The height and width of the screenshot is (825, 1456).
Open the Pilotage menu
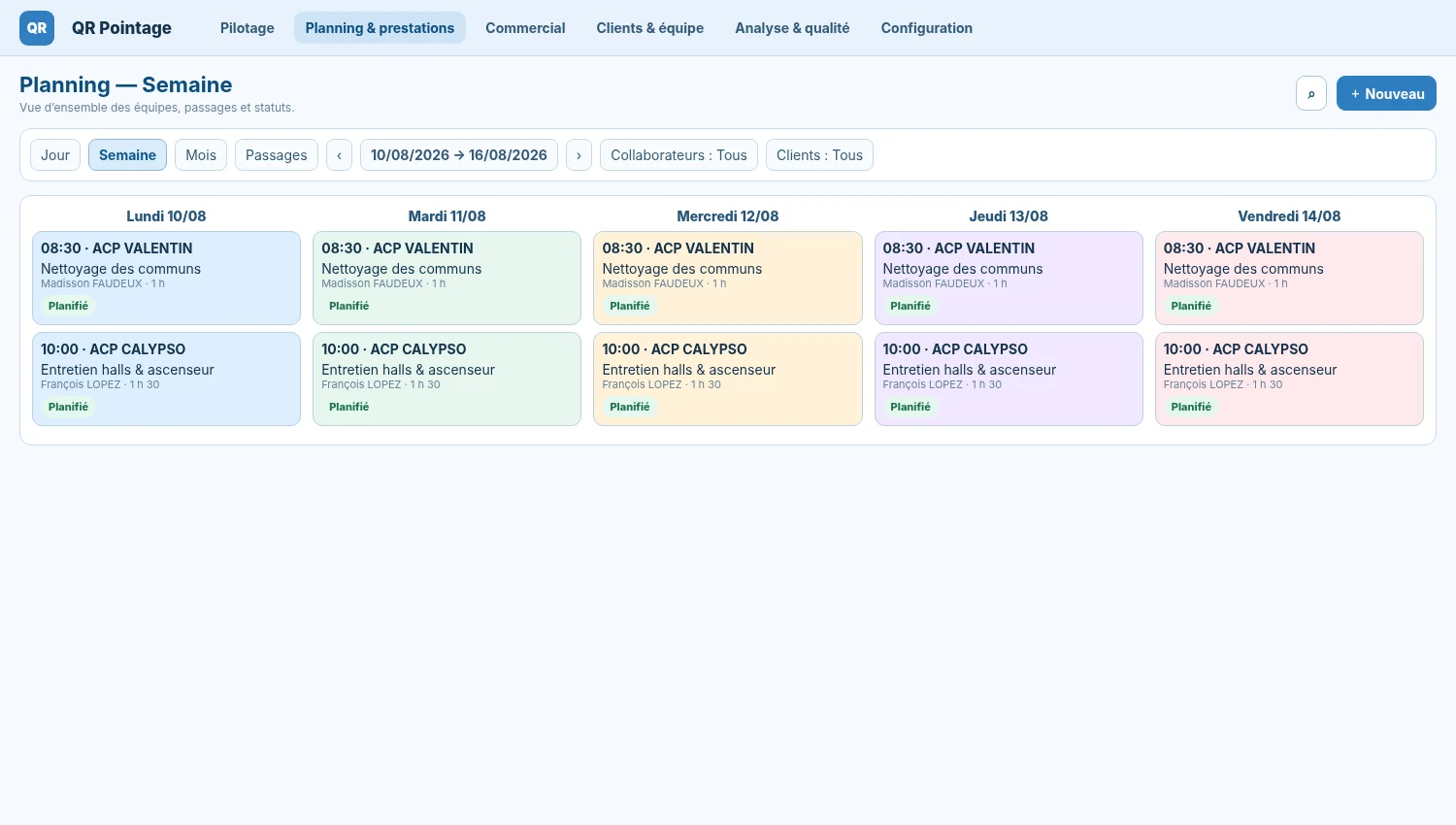click(x=248, y=28)
